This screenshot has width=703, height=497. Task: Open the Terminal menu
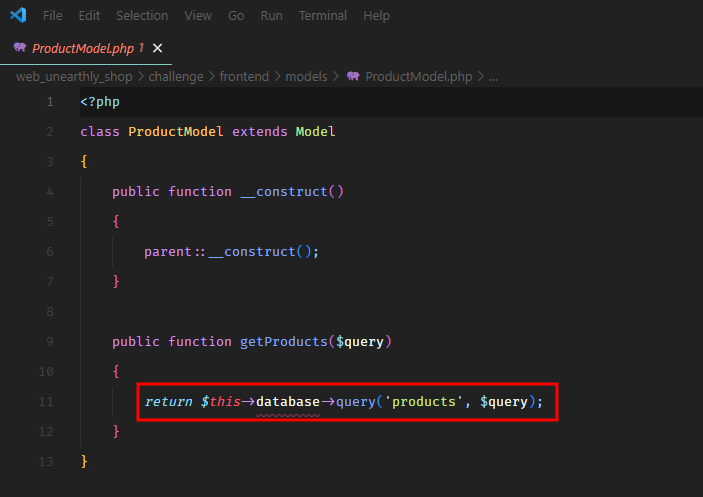point(323,16)
